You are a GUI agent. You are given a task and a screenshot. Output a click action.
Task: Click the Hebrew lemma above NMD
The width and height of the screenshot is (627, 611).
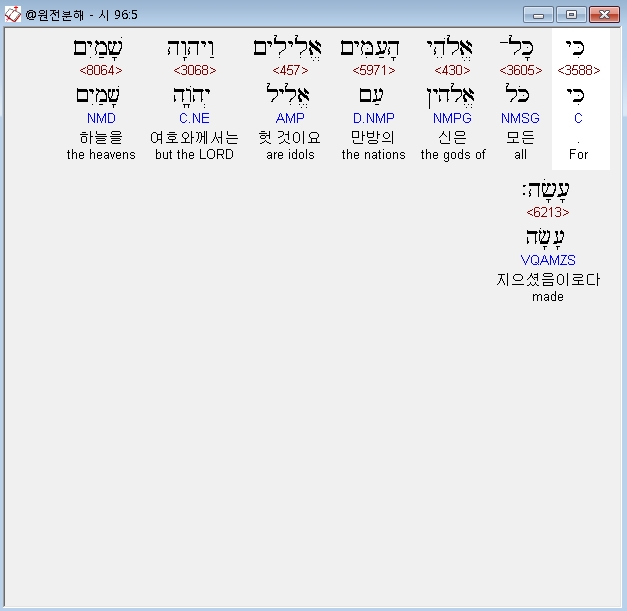pyautogui.click(x=98, y=96)
